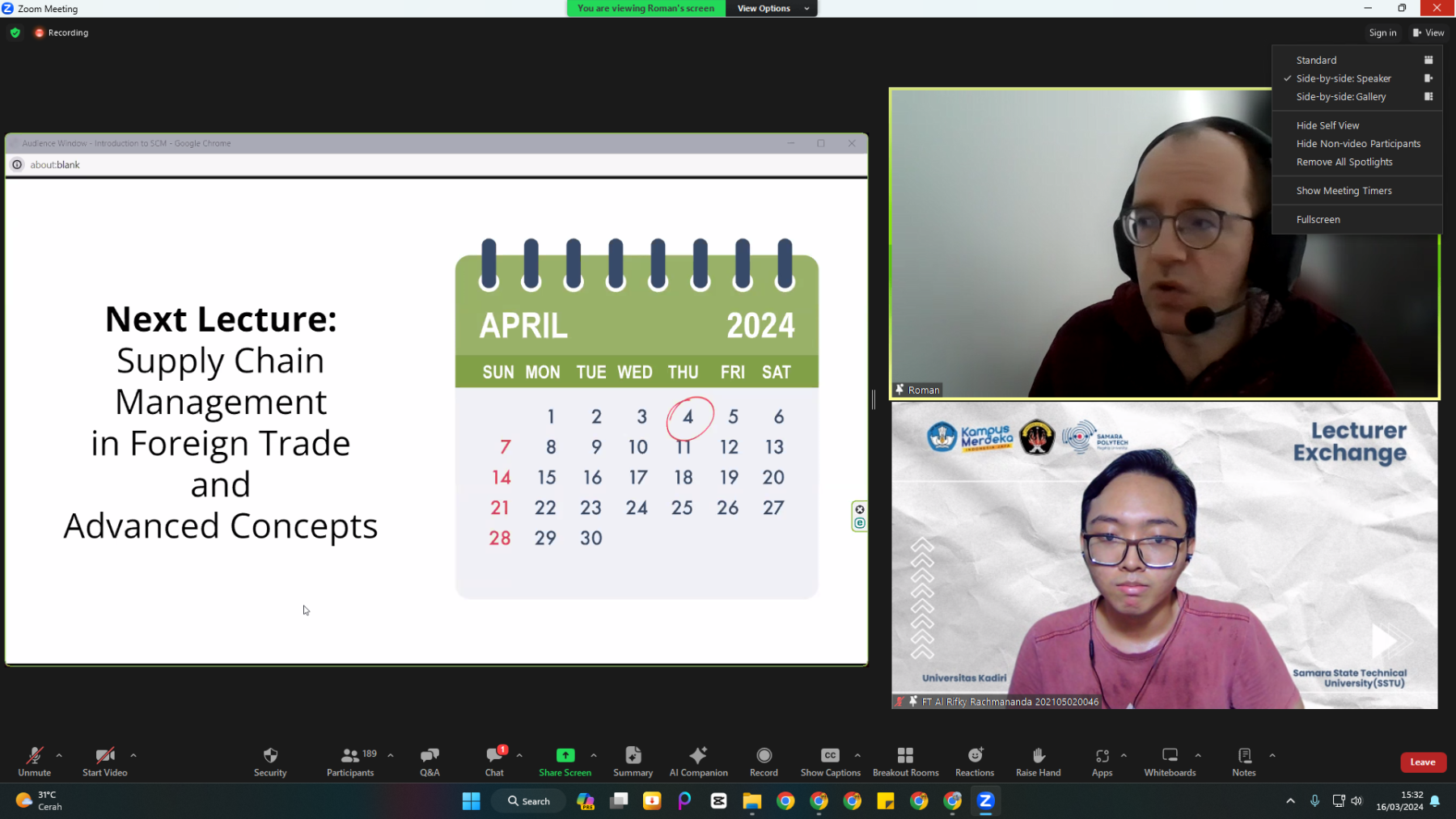Viewport: 1456px width, 819px height.
Task: Open the Reactions menu
Action: (975, 762)
